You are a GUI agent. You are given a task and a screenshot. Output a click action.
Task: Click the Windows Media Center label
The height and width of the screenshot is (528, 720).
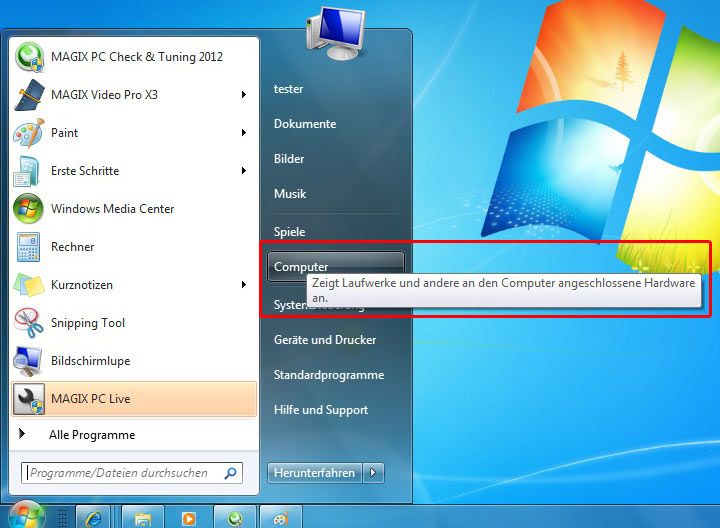112,209
